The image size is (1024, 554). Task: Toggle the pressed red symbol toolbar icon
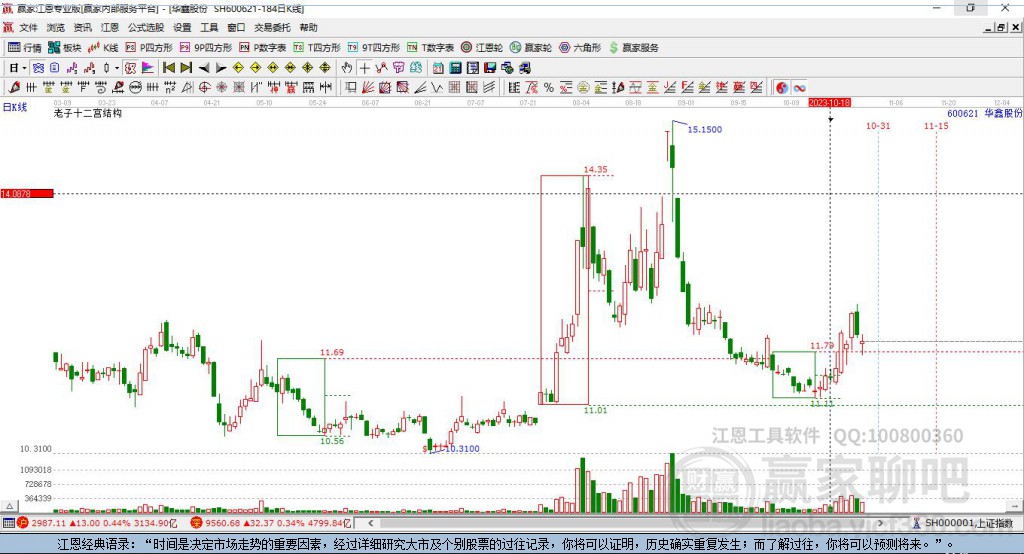pyautogui.click(x=130, y=68)
